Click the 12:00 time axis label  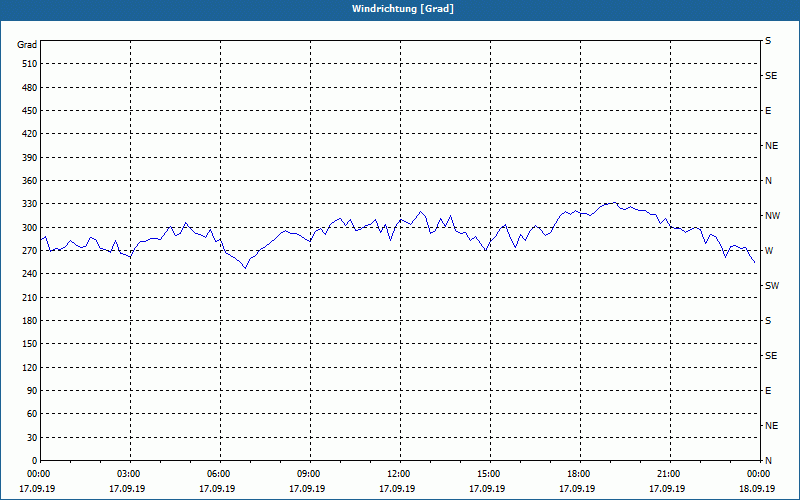click(x=398, y=474)
